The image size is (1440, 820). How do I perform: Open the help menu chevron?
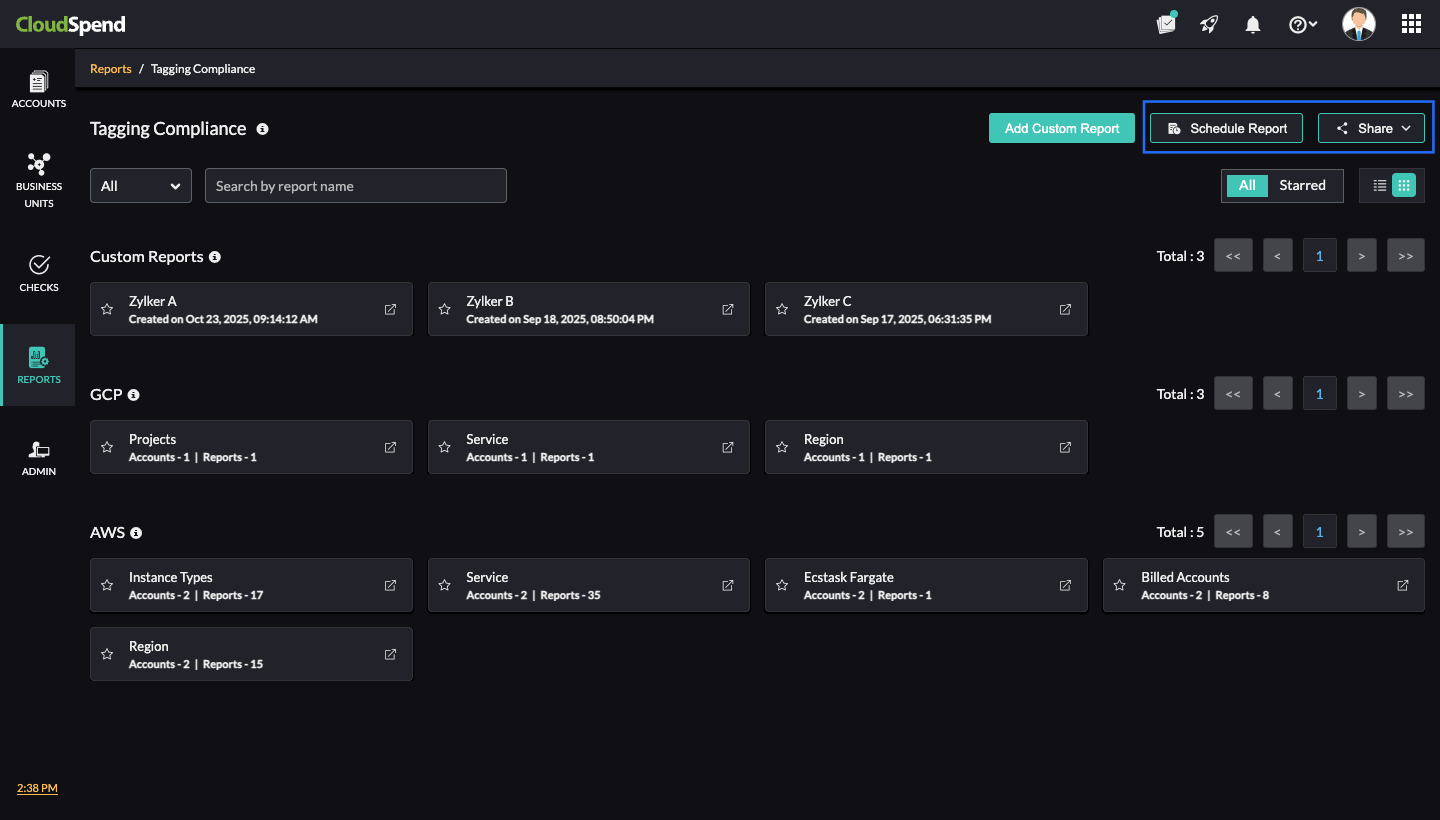coord(1313,23)
